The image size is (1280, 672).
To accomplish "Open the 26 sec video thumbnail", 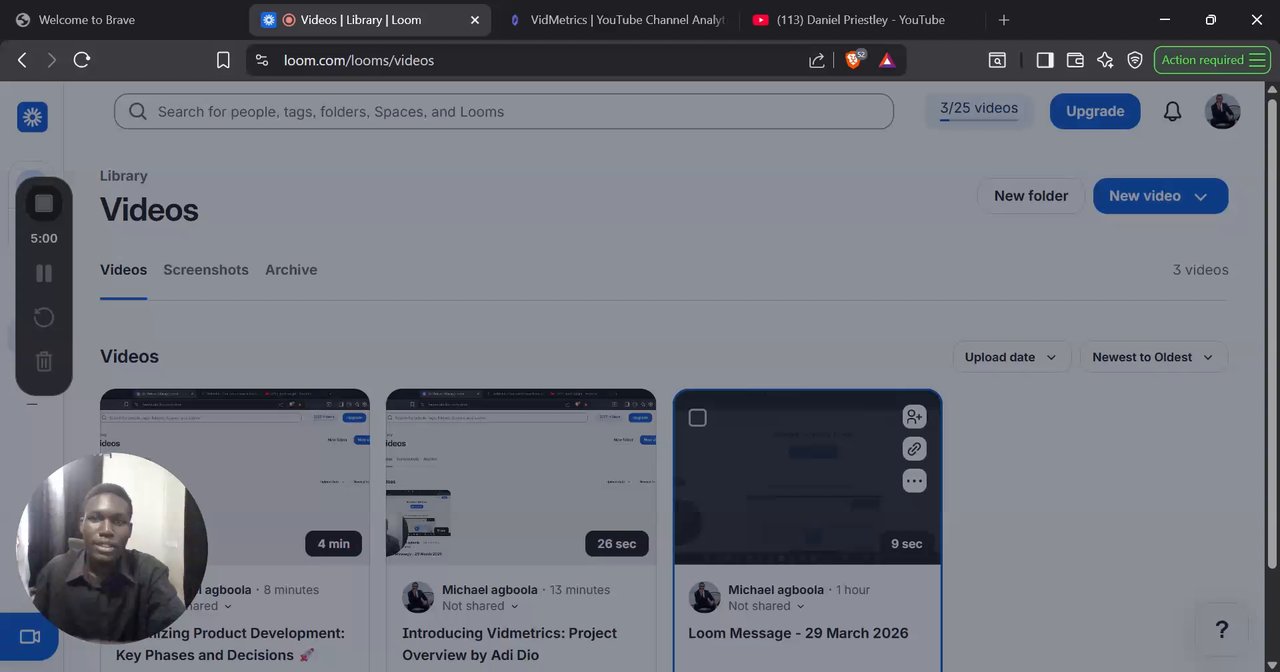I will point(521,477).
